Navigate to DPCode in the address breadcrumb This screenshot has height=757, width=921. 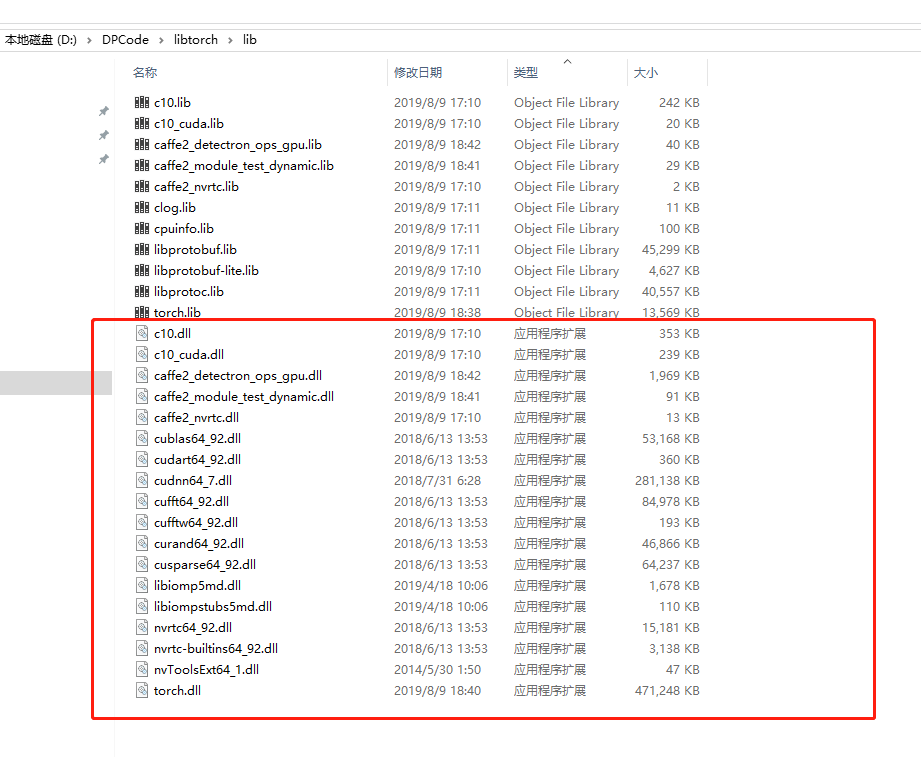[x=125, y=40]
